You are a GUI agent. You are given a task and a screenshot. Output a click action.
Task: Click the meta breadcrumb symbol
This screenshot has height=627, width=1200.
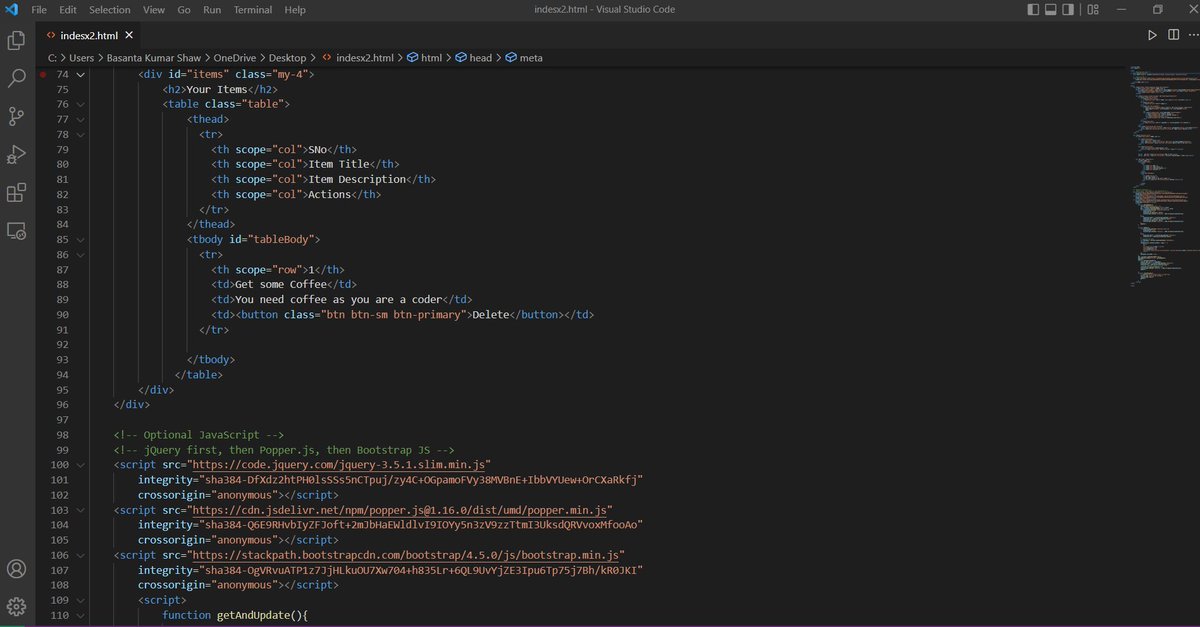(x=531, y=58)
